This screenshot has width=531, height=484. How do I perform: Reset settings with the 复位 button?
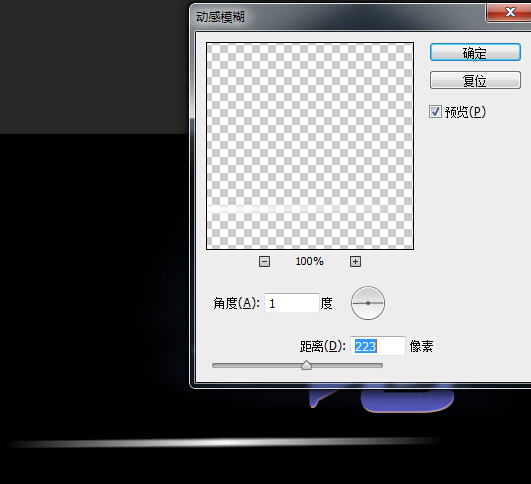tap(475, 80)
